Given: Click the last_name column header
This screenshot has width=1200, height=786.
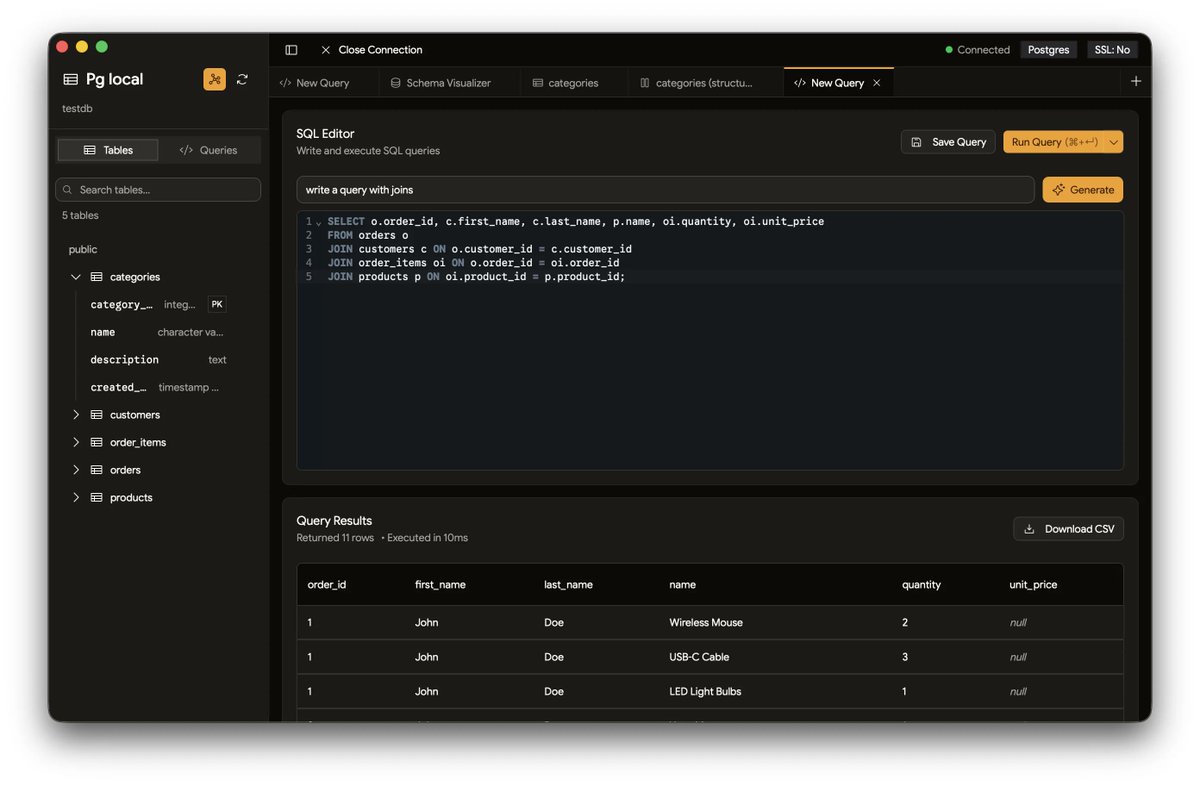Looking at the screenshot, I should (568, 585).
